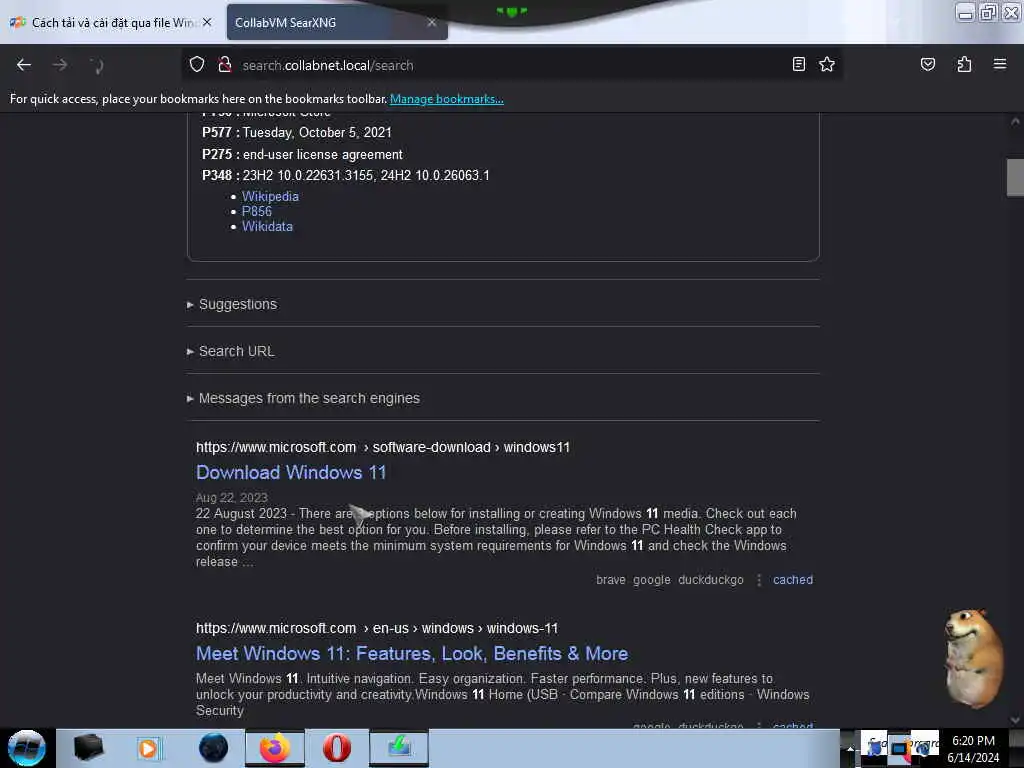Go back to the previous page

click(x=24, y=65)
